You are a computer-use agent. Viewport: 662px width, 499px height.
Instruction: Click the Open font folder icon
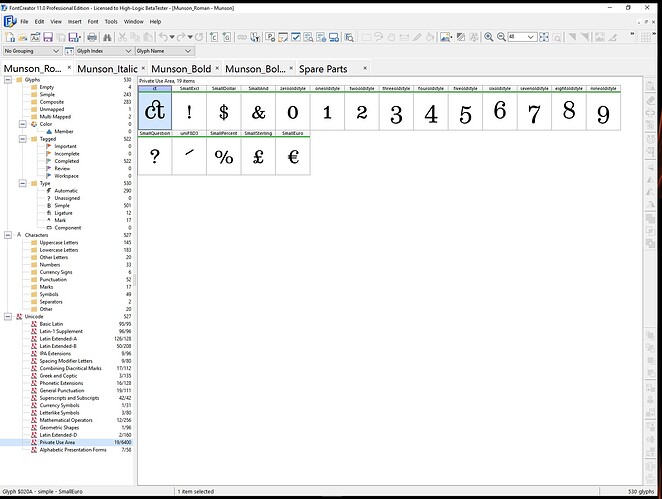point(22,37)
